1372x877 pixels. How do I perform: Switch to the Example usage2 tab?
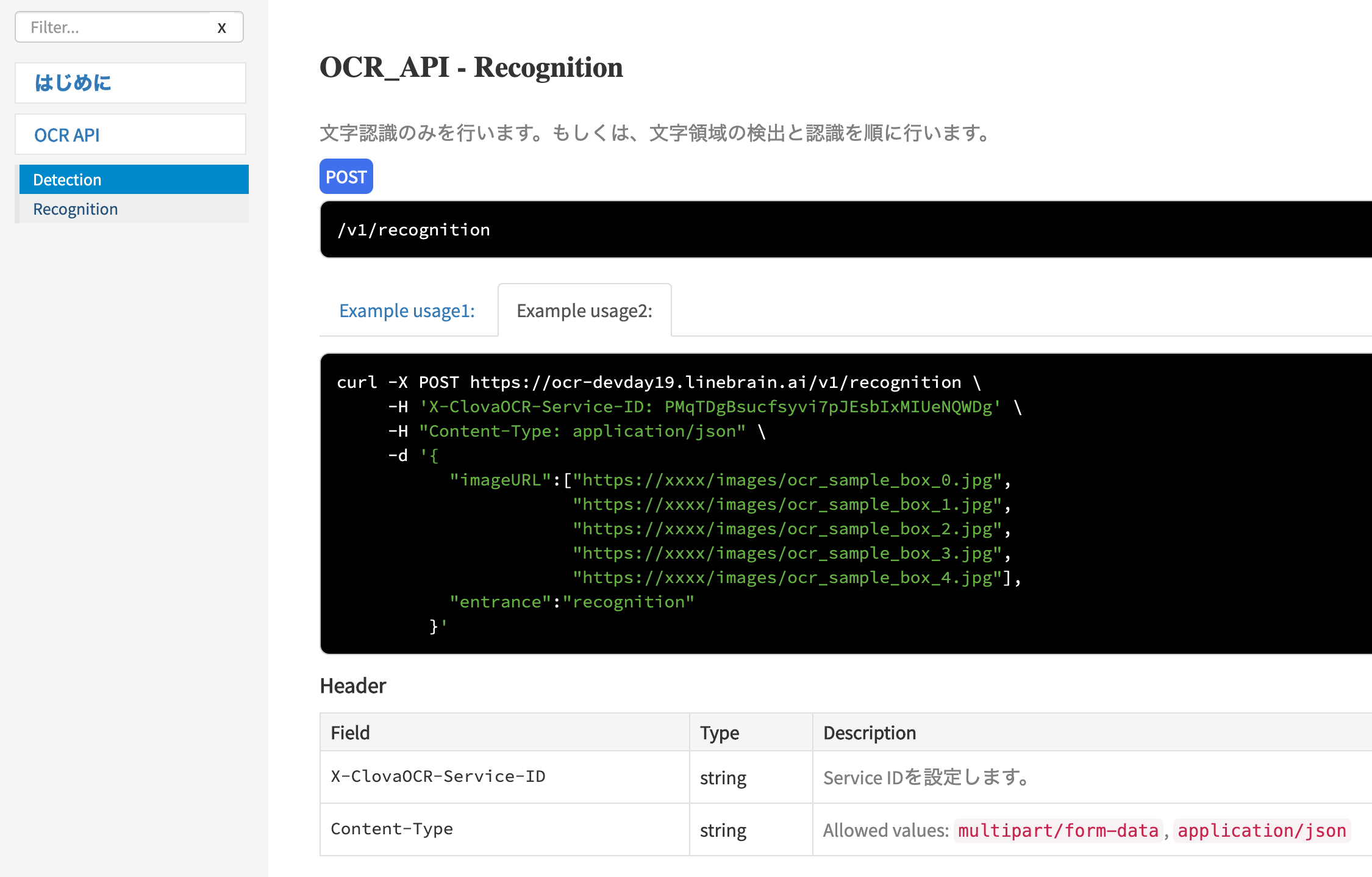[x=584, y=310]
